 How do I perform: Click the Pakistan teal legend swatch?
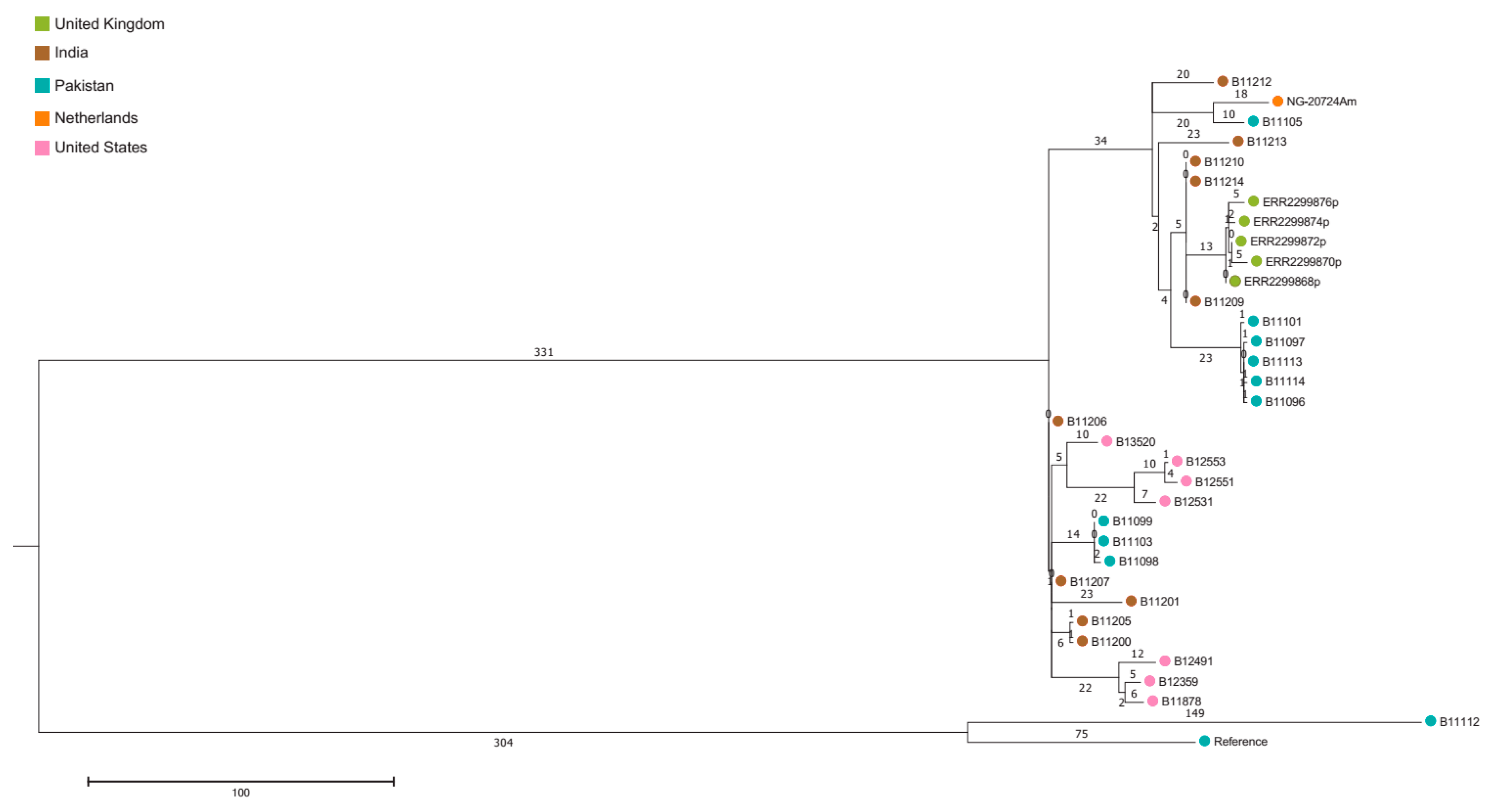click(42, 86)
